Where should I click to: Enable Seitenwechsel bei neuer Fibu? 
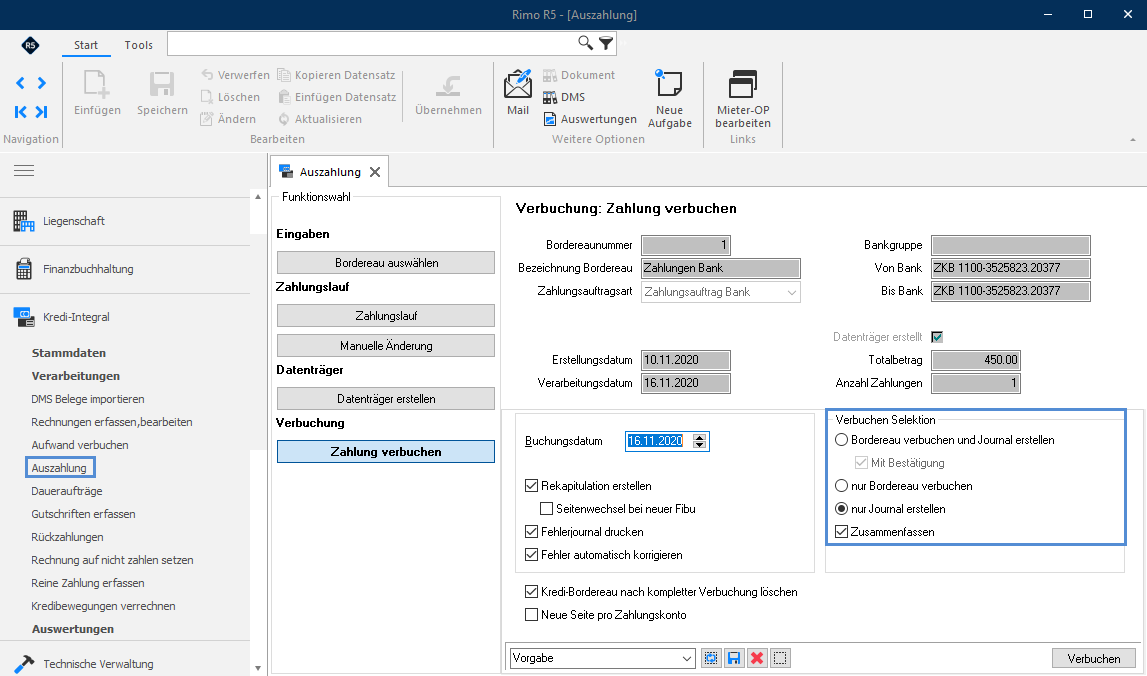(546, 508)
